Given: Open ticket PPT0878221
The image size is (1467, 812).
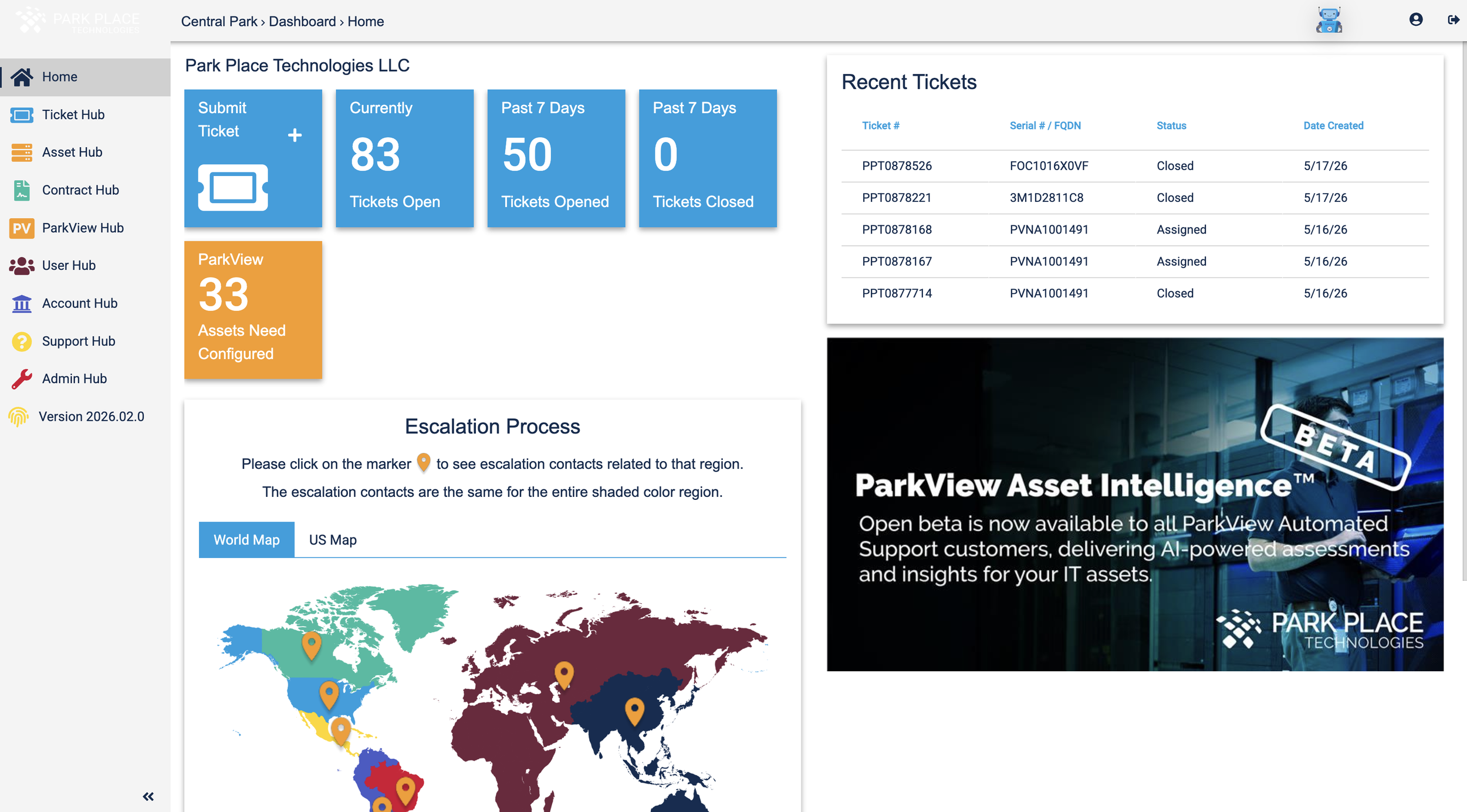Looking at the screenshot, I should [897, 198].
